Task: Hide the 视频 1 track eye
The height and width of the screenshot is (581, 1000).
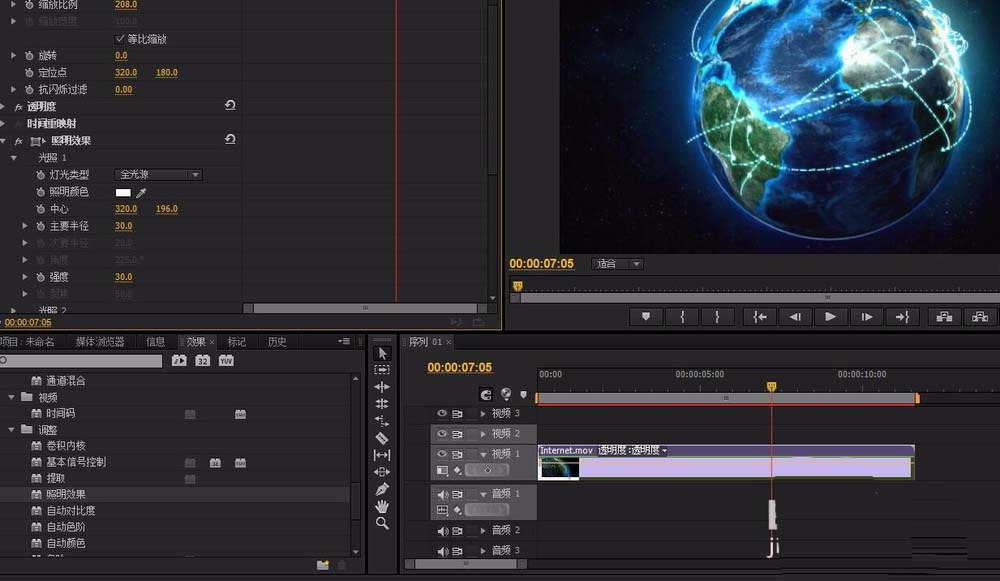Action: click(x=441, y=453)
